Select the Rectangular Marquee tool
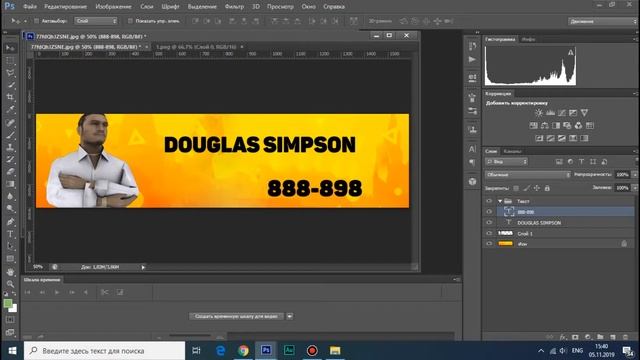640x360 pixels. pos(10,60)
